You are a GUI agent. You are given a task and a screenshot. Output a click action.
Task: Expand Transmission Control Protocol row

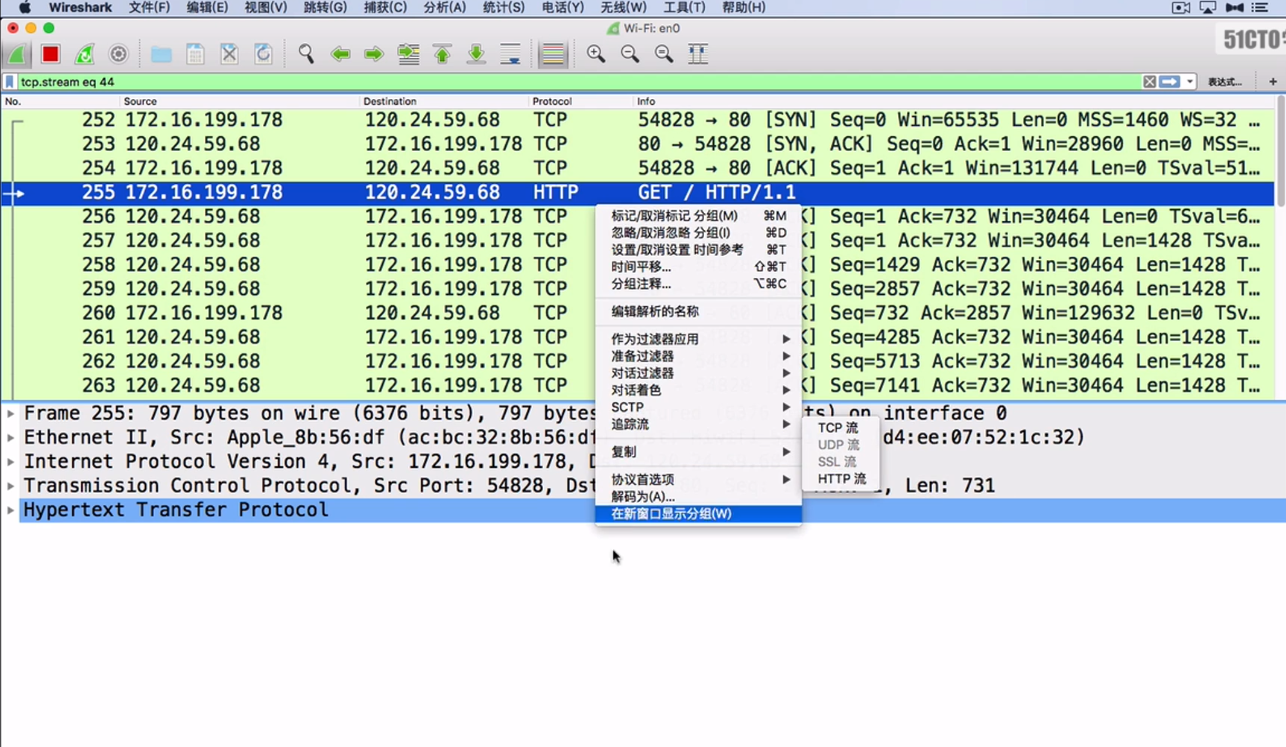click(x=10, y=485)
